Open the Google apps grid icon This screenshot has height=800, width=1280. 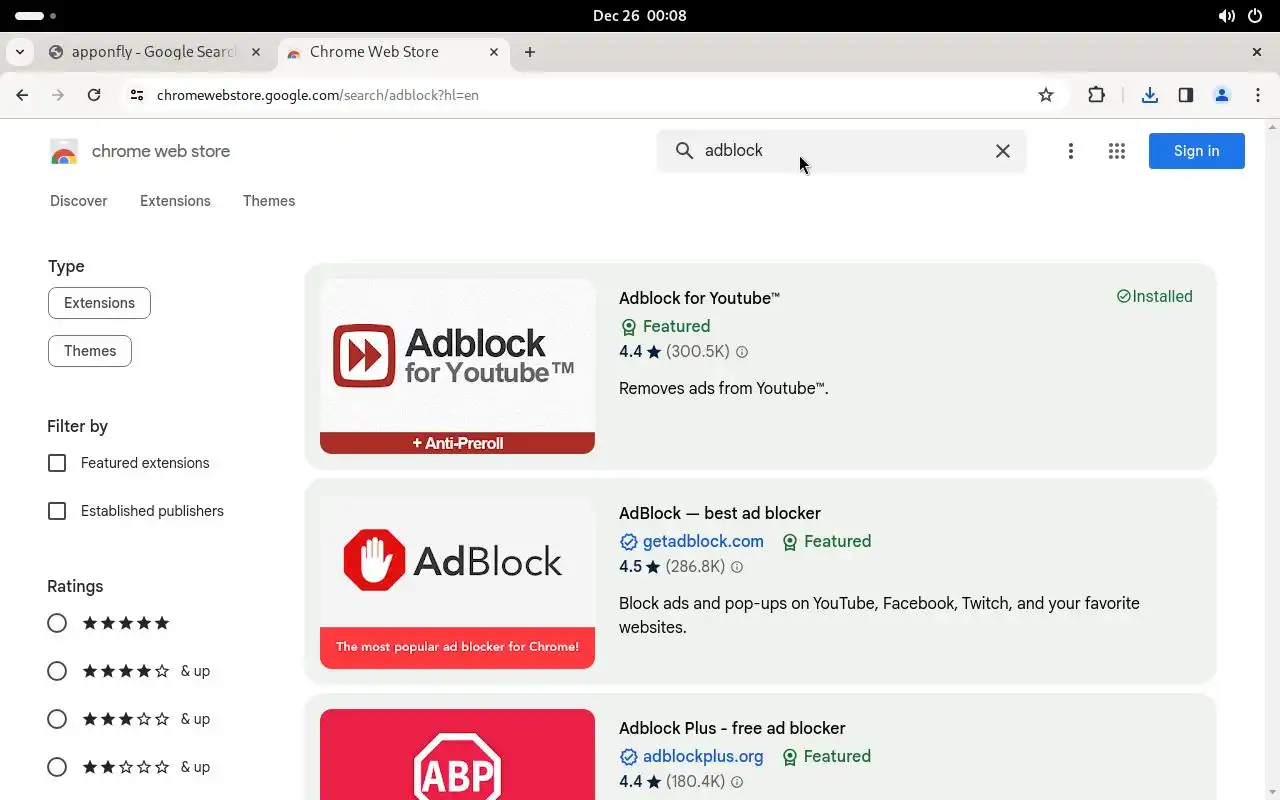click(1117, 151)
